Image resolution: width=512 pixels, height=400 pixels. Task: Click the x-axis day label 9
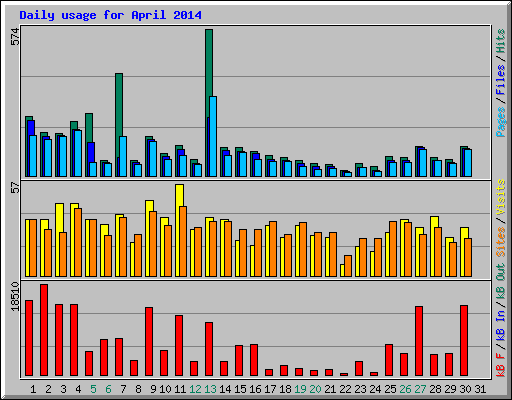point(153,389)
